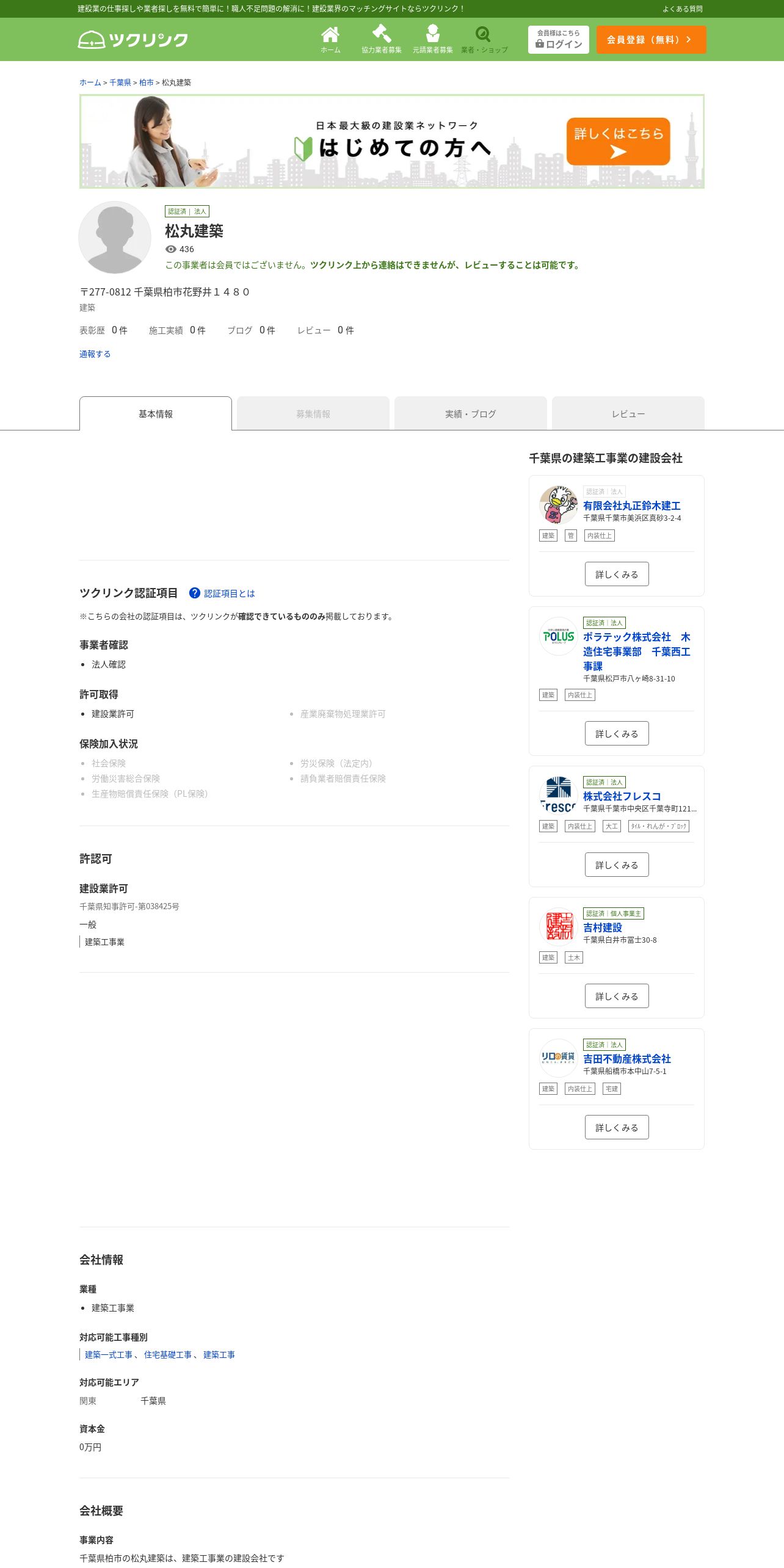The width and height of the screenshot is (784, 1568).
Task: Click 住宅基礎工事 link
Action: [168, 1354]
